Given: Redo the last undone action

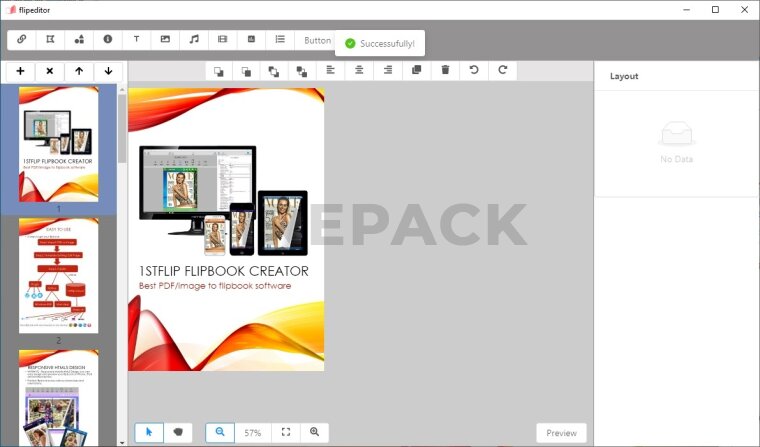Looking at the screenshot, I should tap(502, 71).
